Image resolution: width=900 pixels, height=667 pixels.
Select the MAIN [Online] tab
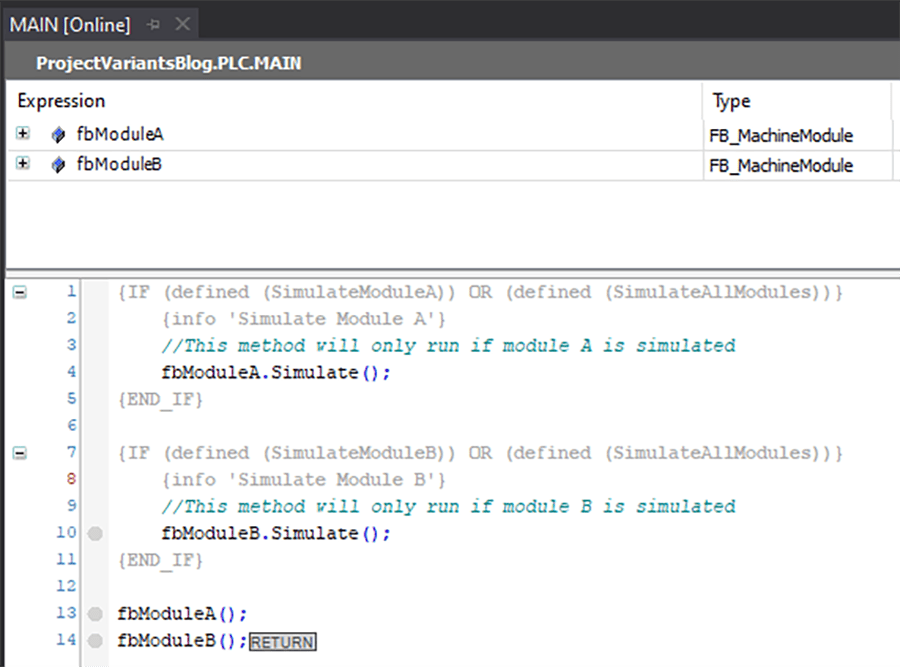point(70,23)
